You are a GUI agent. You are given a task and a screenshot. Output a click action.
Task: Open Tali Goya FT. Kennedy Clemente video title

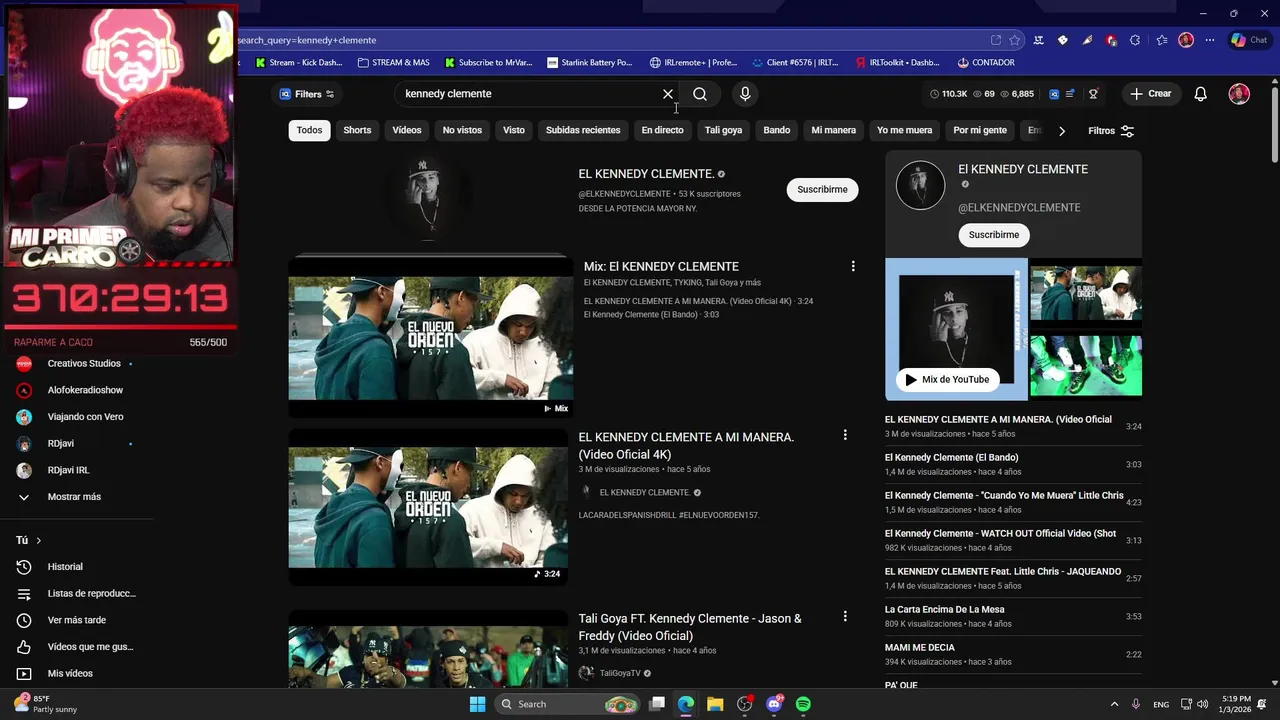tap(690, 627)
